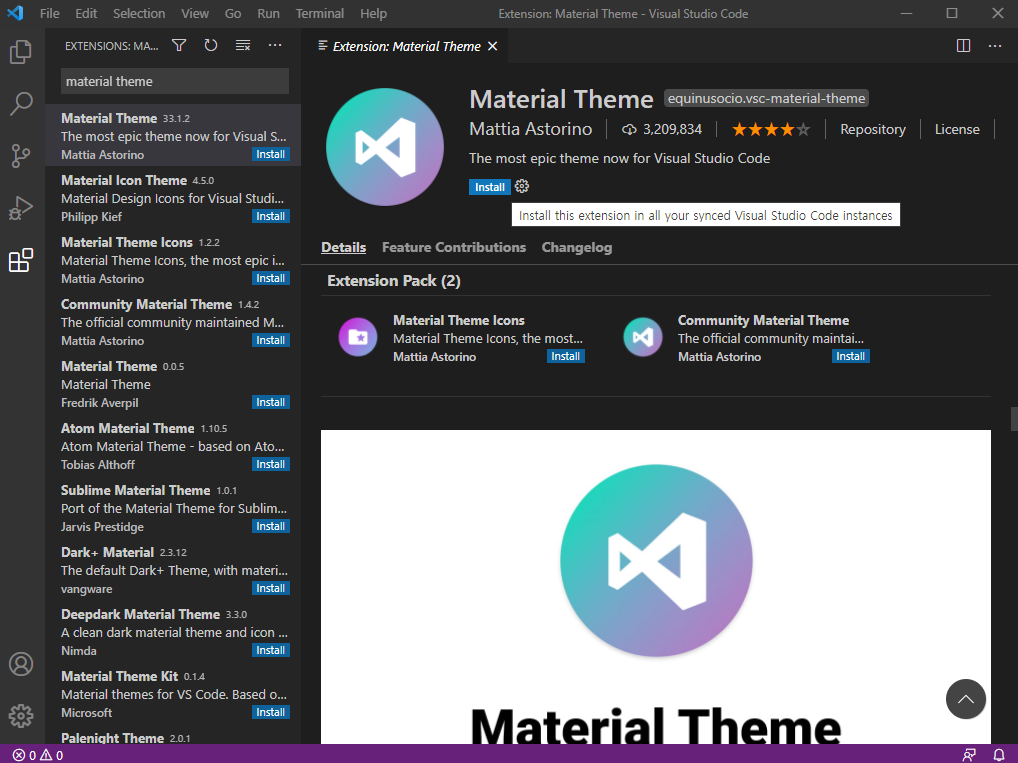
Task: Open the Explorer view in activity bar
Action: pyautogui.click(x=21, y=52)
